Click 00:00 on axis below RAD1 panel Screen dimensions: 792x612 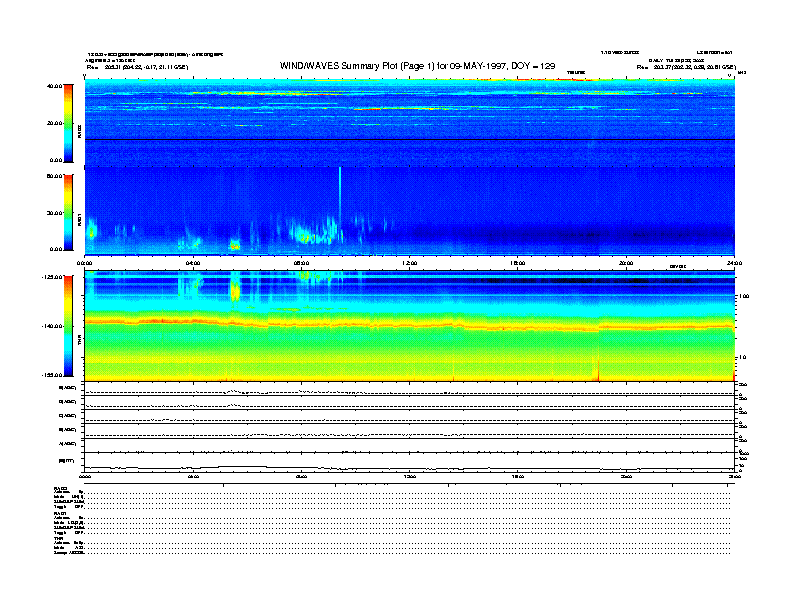84,263
